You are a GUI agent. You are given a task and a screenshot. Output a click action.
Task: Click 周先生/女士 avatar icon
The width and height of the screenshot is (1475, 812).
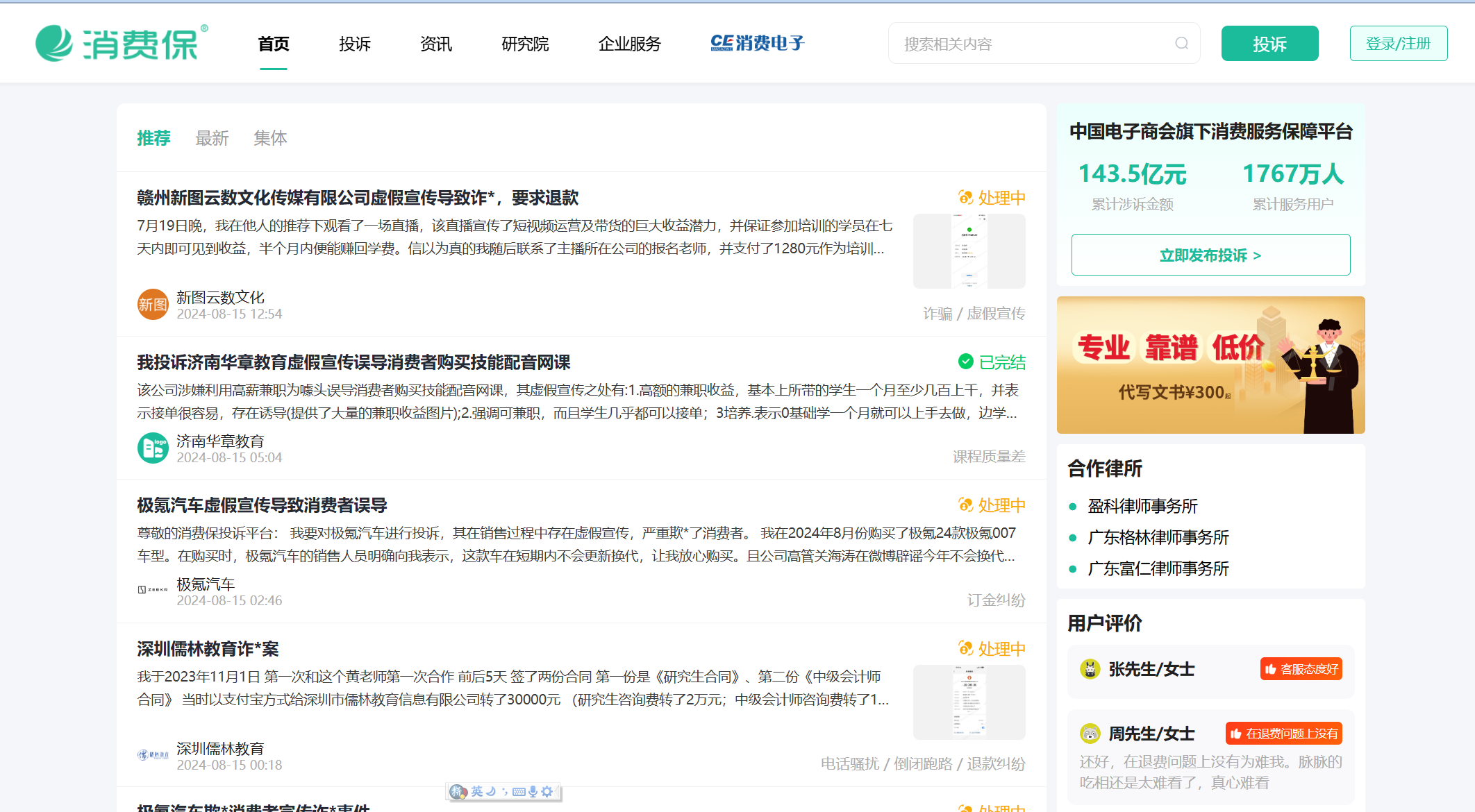click(1090, 734)
